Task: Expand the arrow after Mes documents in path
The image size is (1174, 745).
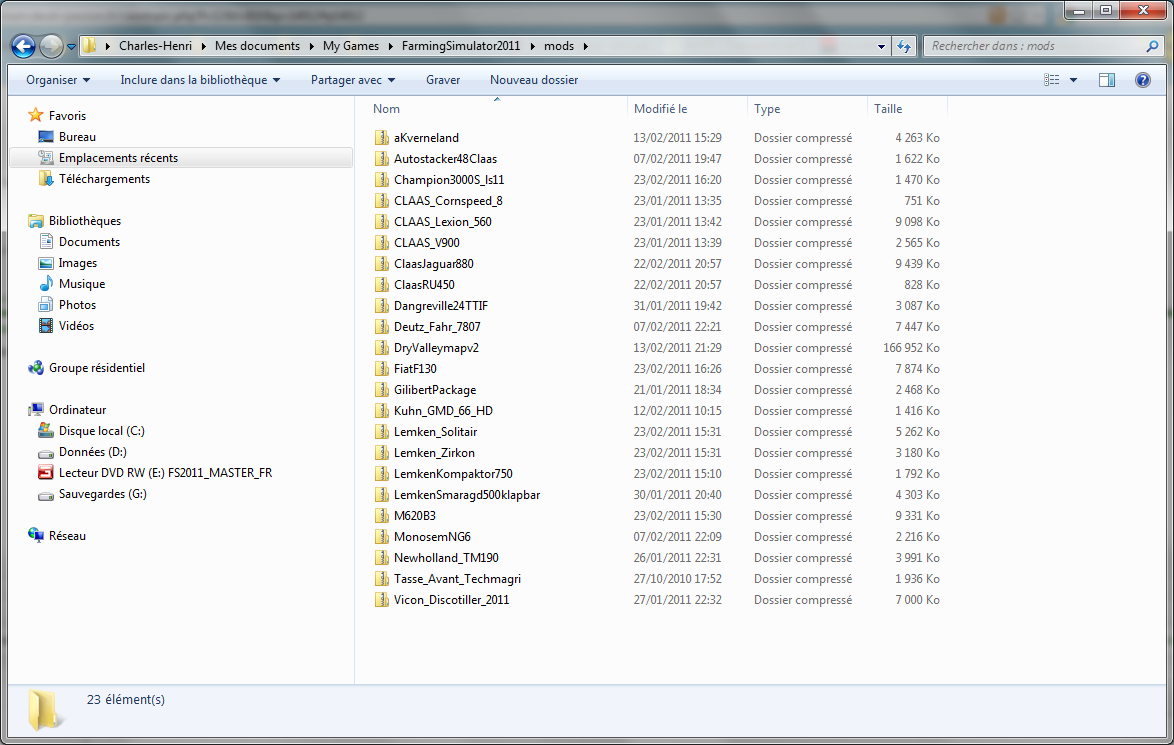Action: pyautogui.click(x=311, y=46)
